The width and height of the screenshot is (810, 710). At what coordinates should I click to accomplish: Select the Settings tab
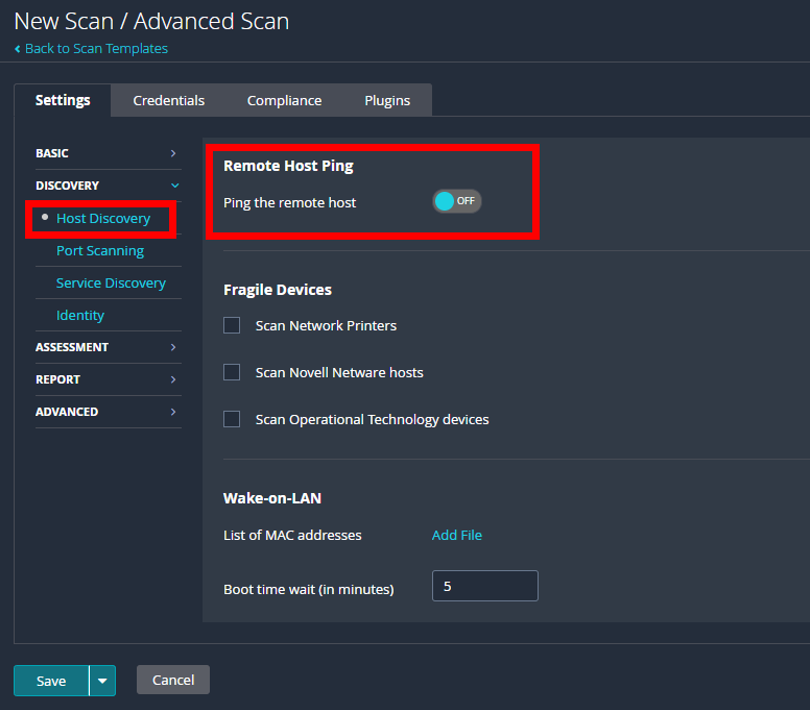(62, 100)
